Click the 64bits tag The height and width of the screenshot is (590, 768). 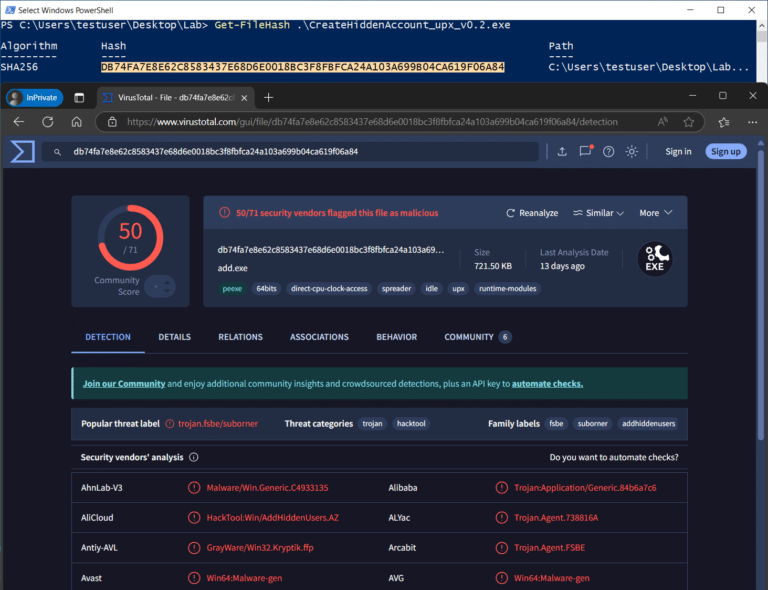tap(266, 289)
